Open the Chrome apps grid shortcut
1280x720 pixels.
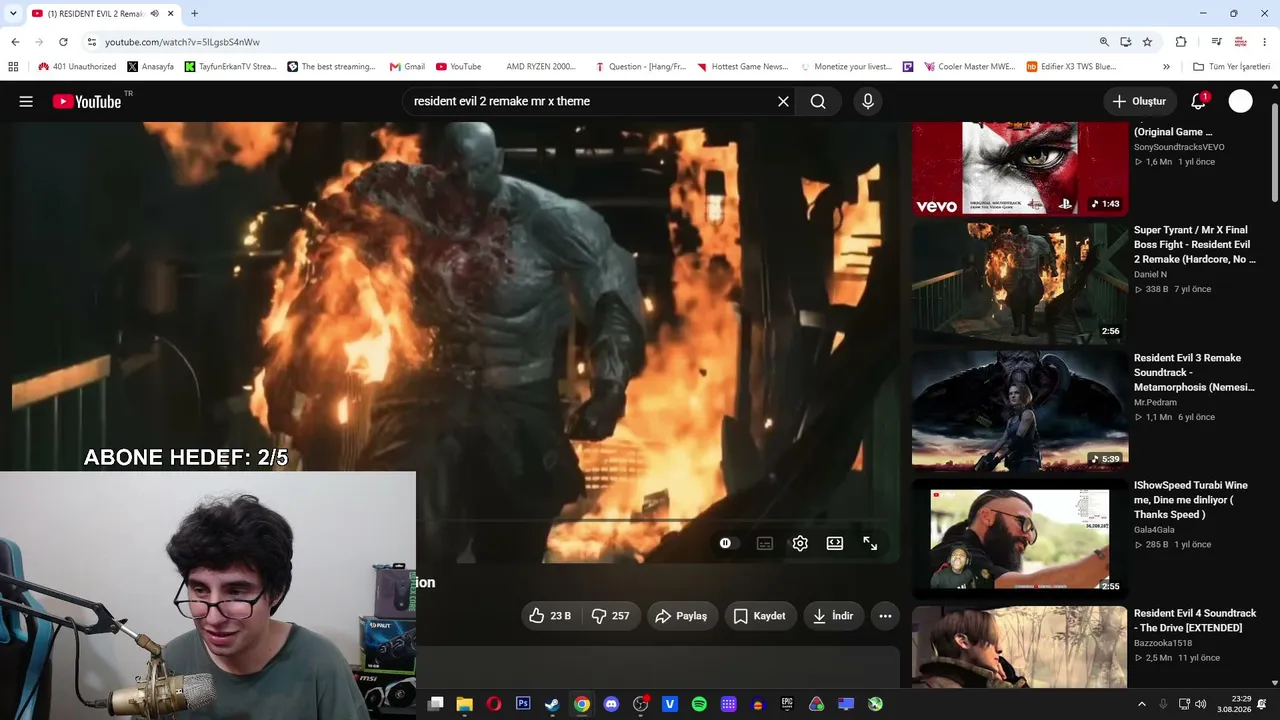click(13, 67)
